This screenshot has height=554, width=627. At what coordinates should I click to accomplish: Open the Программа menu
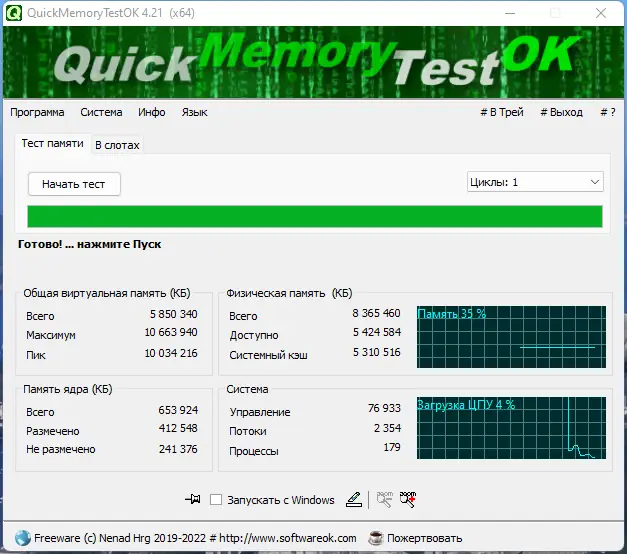[x=37, y=112]
